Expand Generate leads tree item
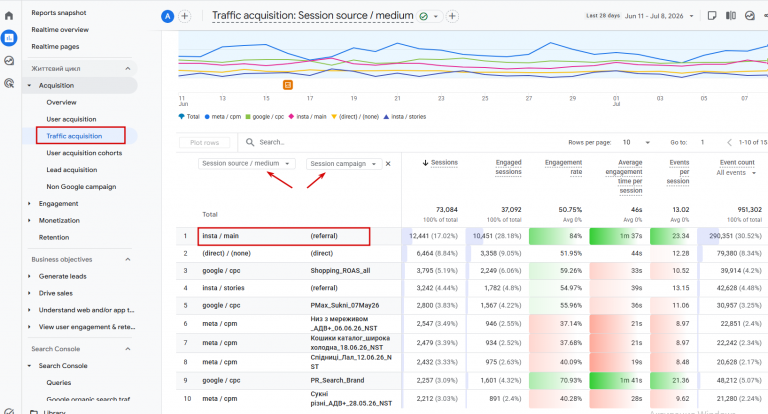The width and height of the screenshot is (768, 414). pyautogui.click(x=29, y=276)
